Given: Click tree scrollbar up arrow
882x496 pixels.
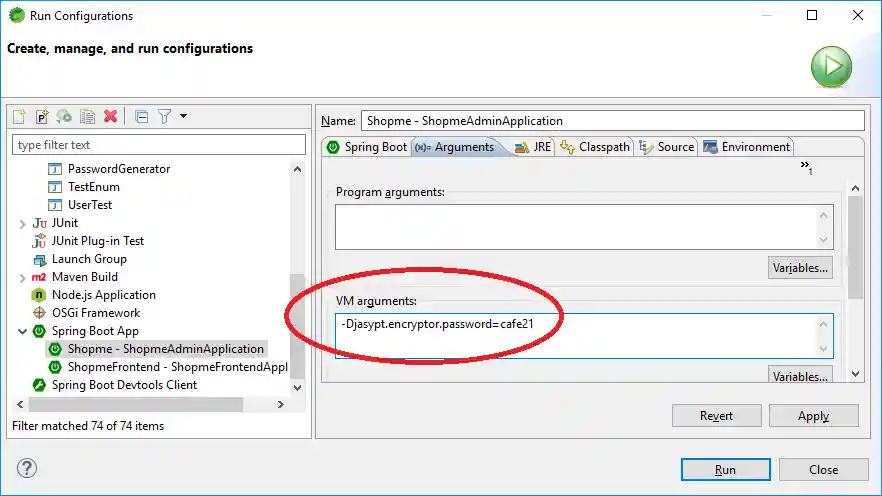Looking at the screenshot, I should coord(298,169).
